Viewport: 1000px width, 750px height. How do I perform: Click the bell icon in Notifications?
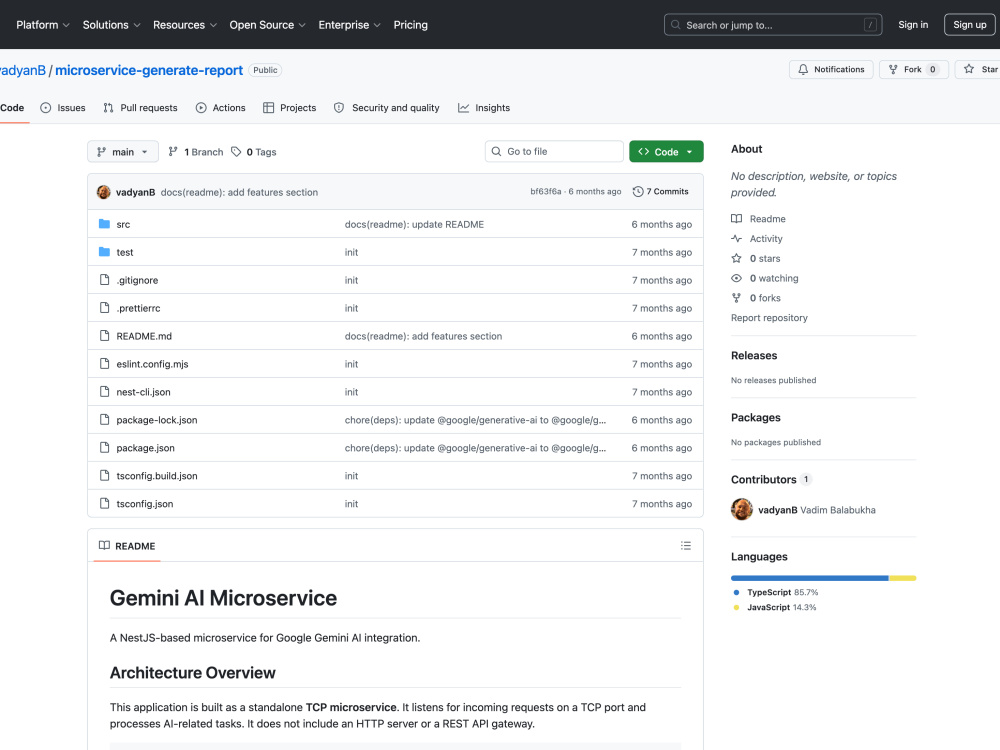pos(804,69)
